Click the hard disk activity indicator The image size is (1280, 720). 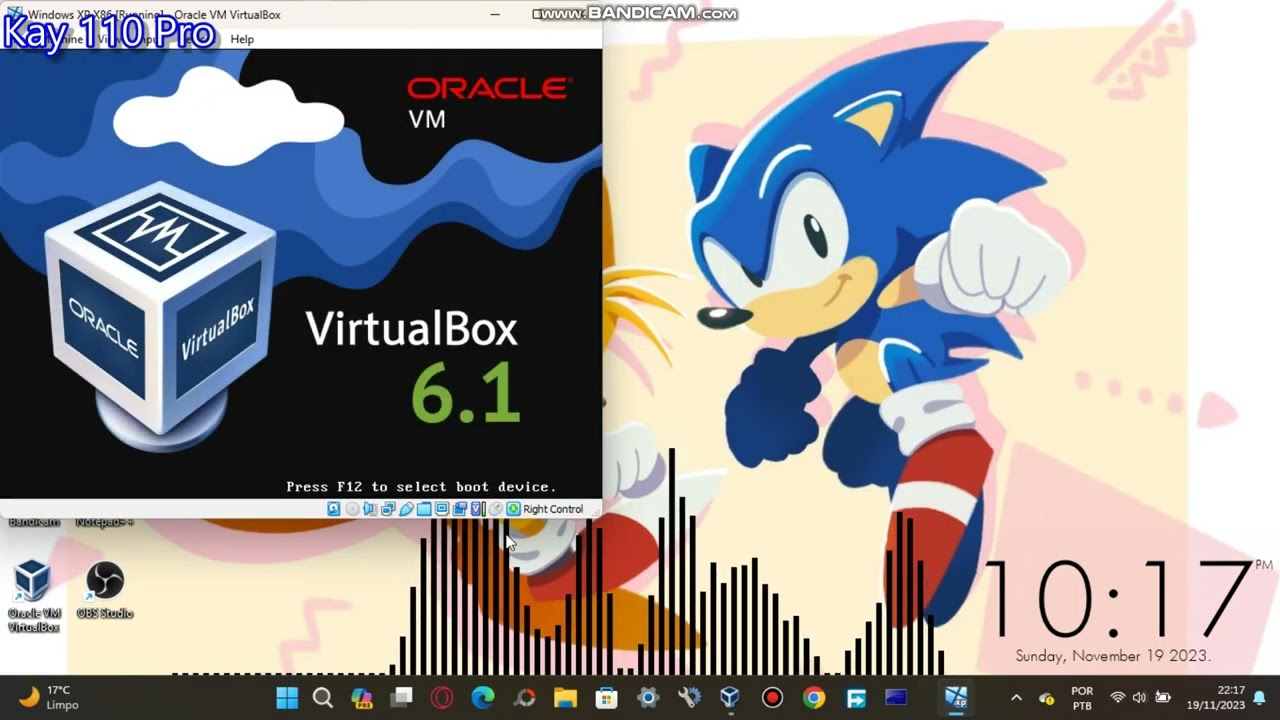(x=334, y=509)
